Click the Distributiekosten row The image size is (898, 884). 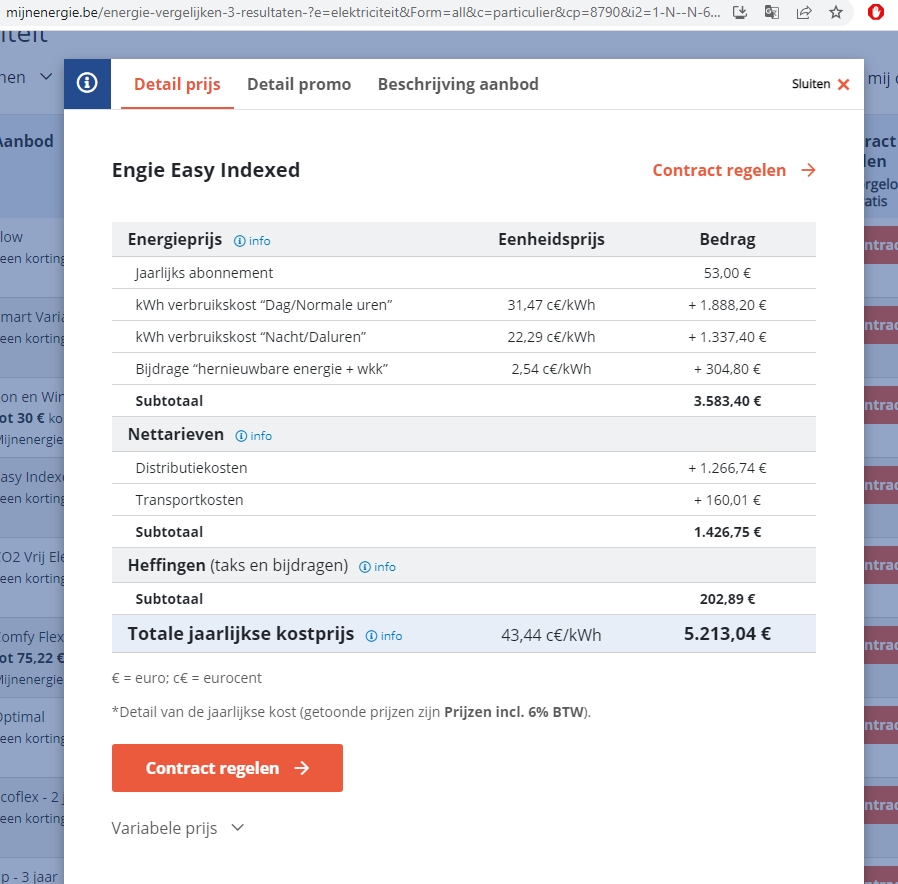click(464, 468)
